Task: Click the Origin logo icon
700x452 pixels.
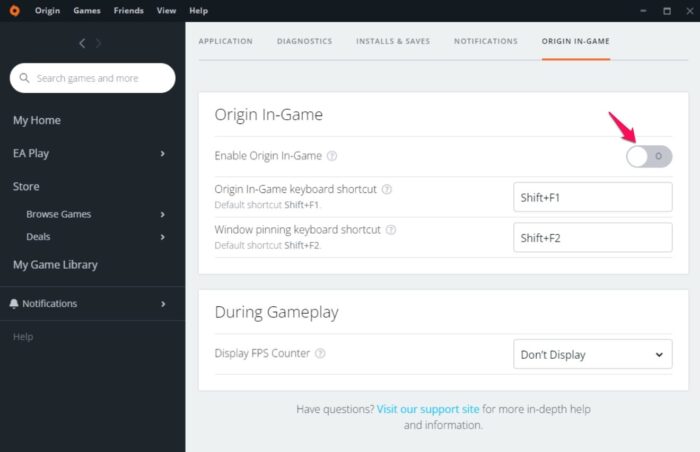Action: click(14, 10)
